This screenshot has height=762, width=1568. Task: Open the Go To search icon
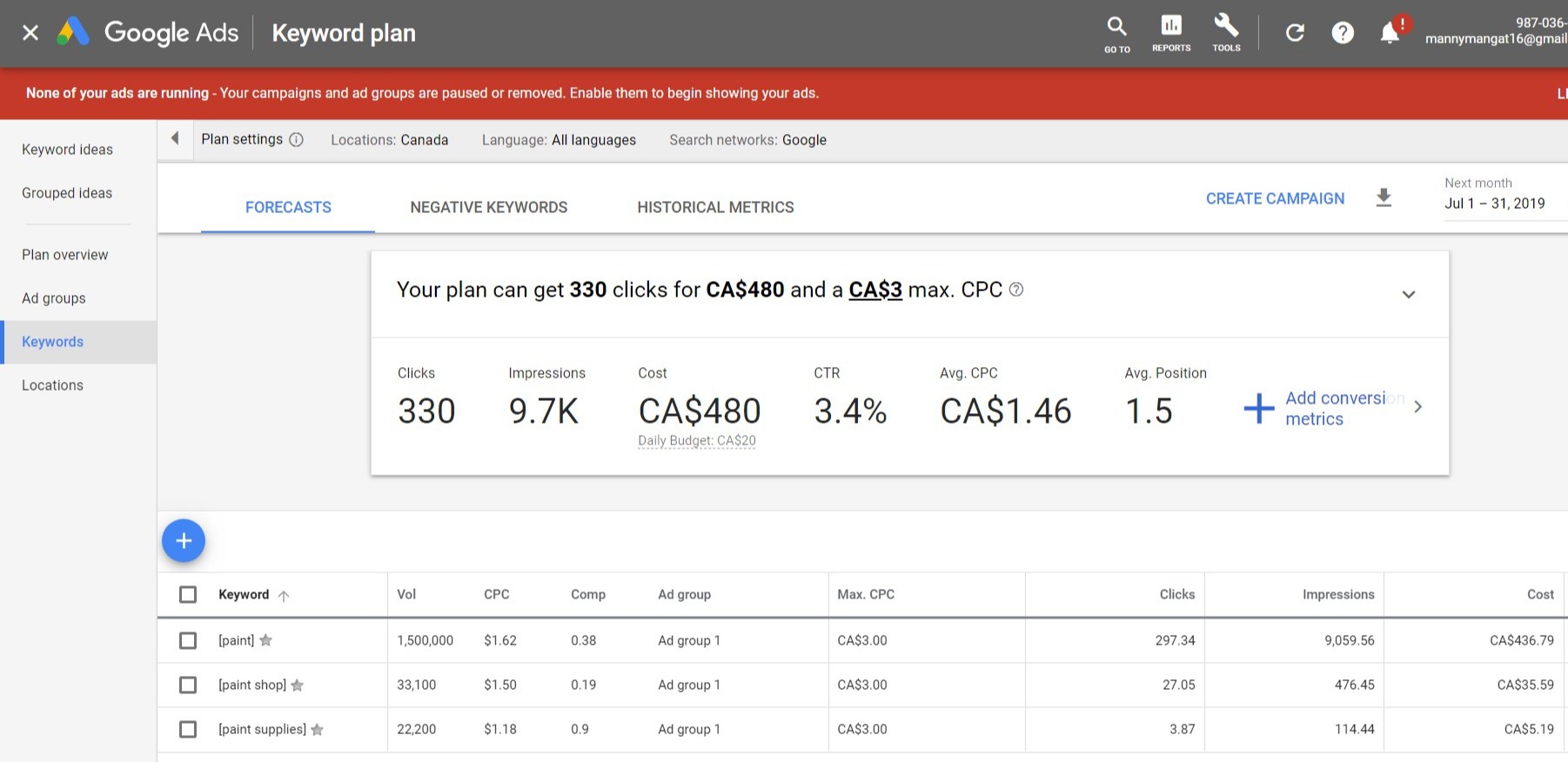(x=1116, y=34)
